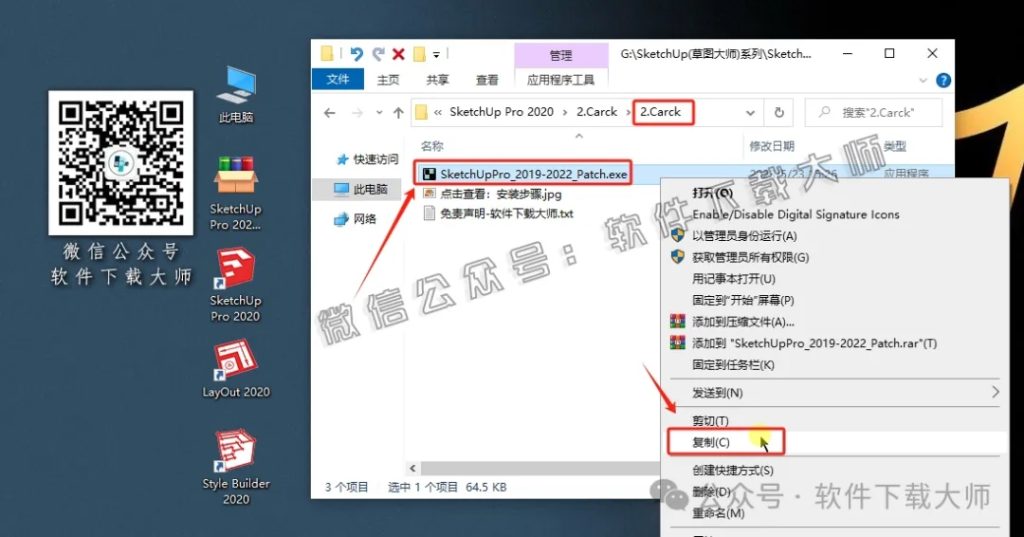The width and height of the screenshot is (1024, 537).
Task: Click the undo icon in Explorer quick access toolbar
Action: 356,54
